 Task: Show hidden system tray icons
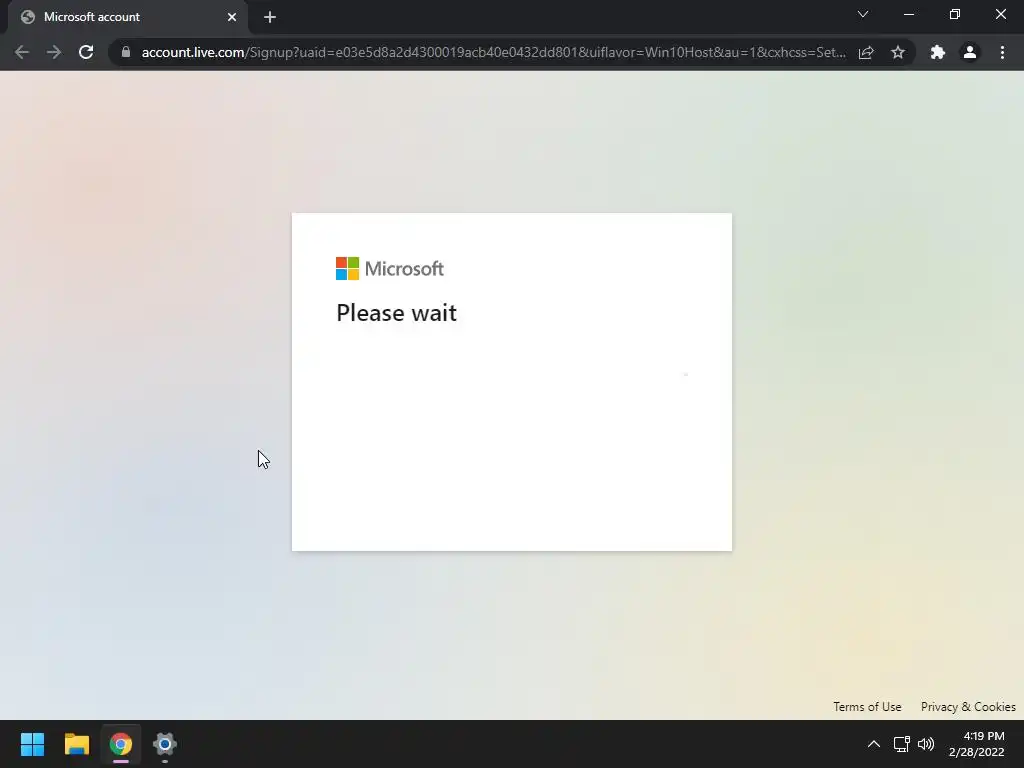[x=874, y=744]
